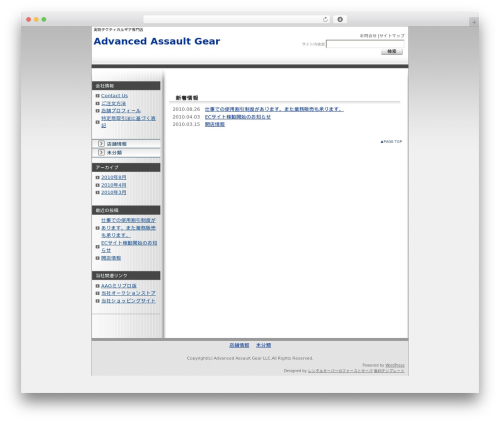This screenshot has width=500, height=423.
Task: Click the round icon beside address bar
Action: (340, 19)
